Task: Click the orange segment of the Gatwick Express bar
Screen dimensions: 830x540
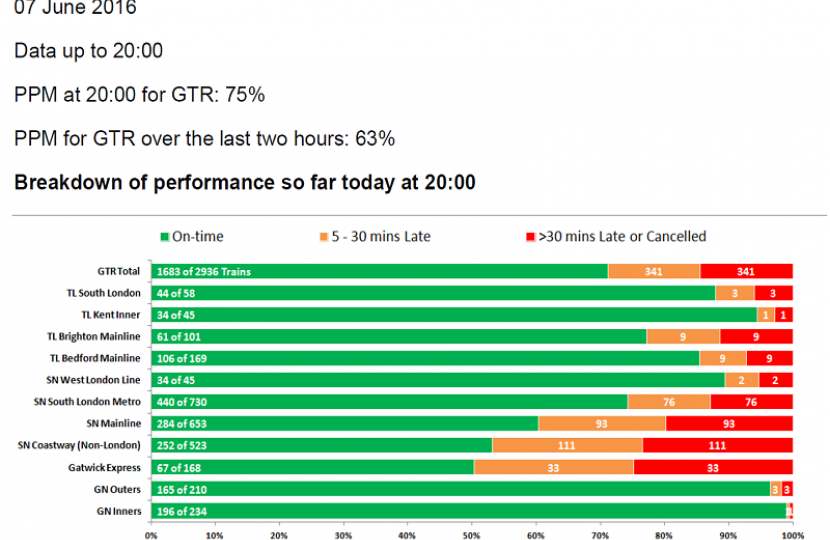Action: [553, 467]
